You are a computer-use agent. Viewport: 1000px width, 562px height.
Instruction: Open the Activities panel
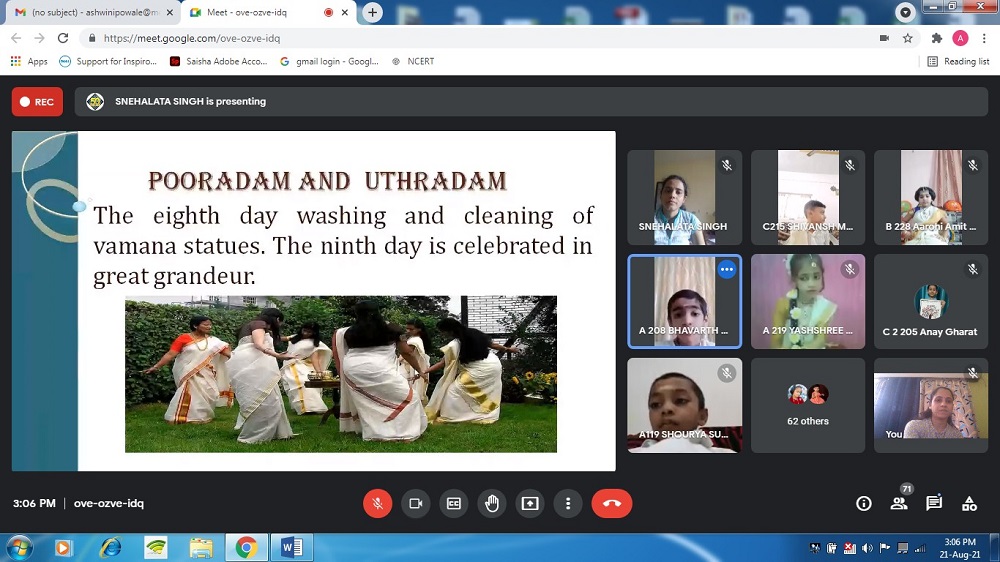pos(969,503)
